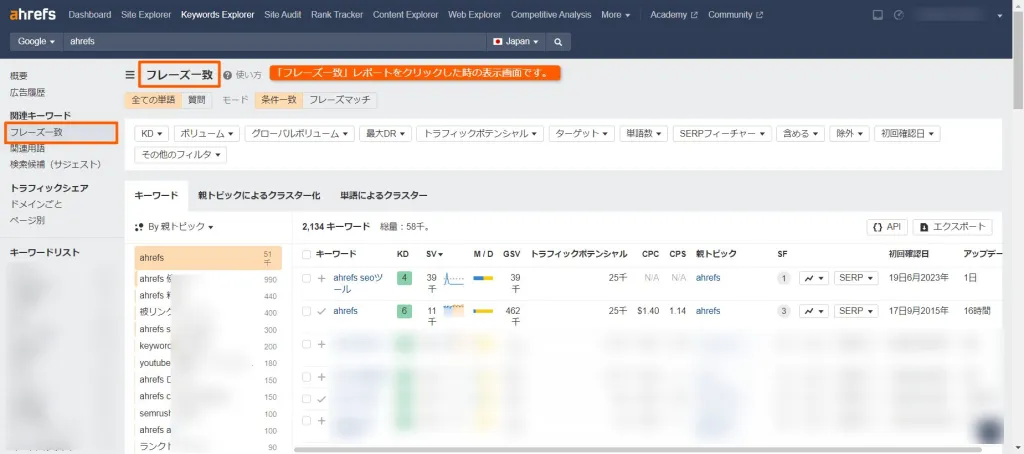Open その他のフィルタ dropdown

tap(180, 155)
